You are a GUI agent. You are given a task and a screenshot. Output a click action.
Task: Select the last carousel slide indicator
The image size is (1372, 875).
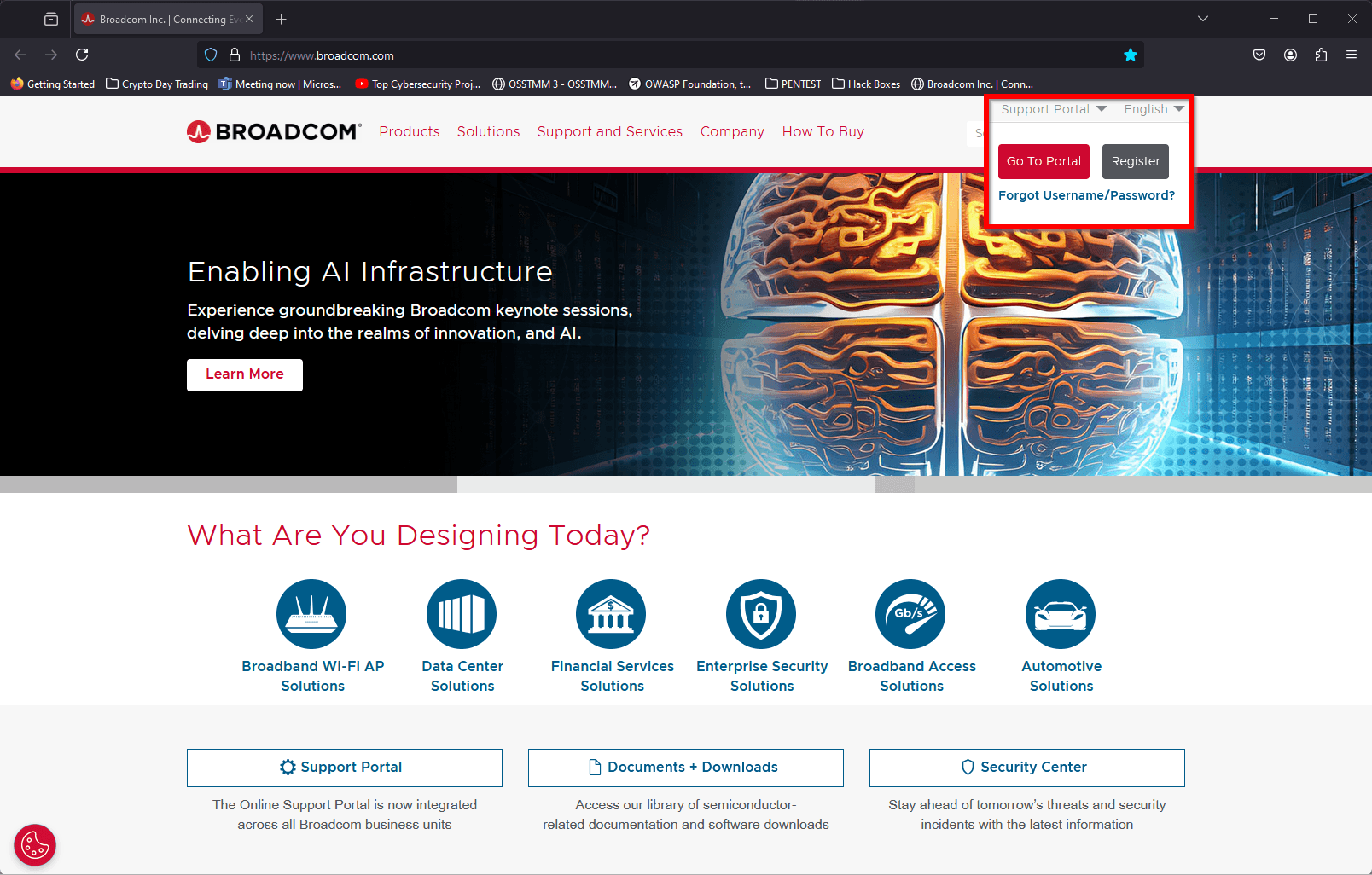[1143, 484]
